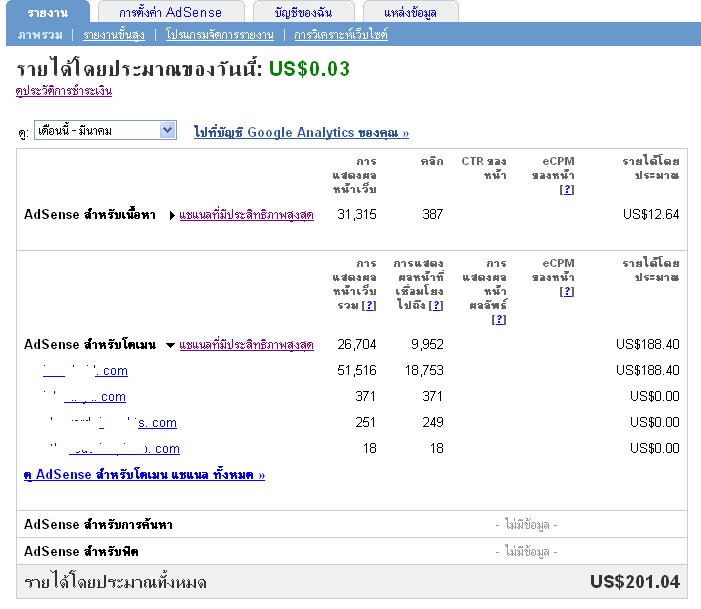Screen dimensions: 701x609
Task: Select ภาพรวม sub-navigation item
Action: (40, 34)
